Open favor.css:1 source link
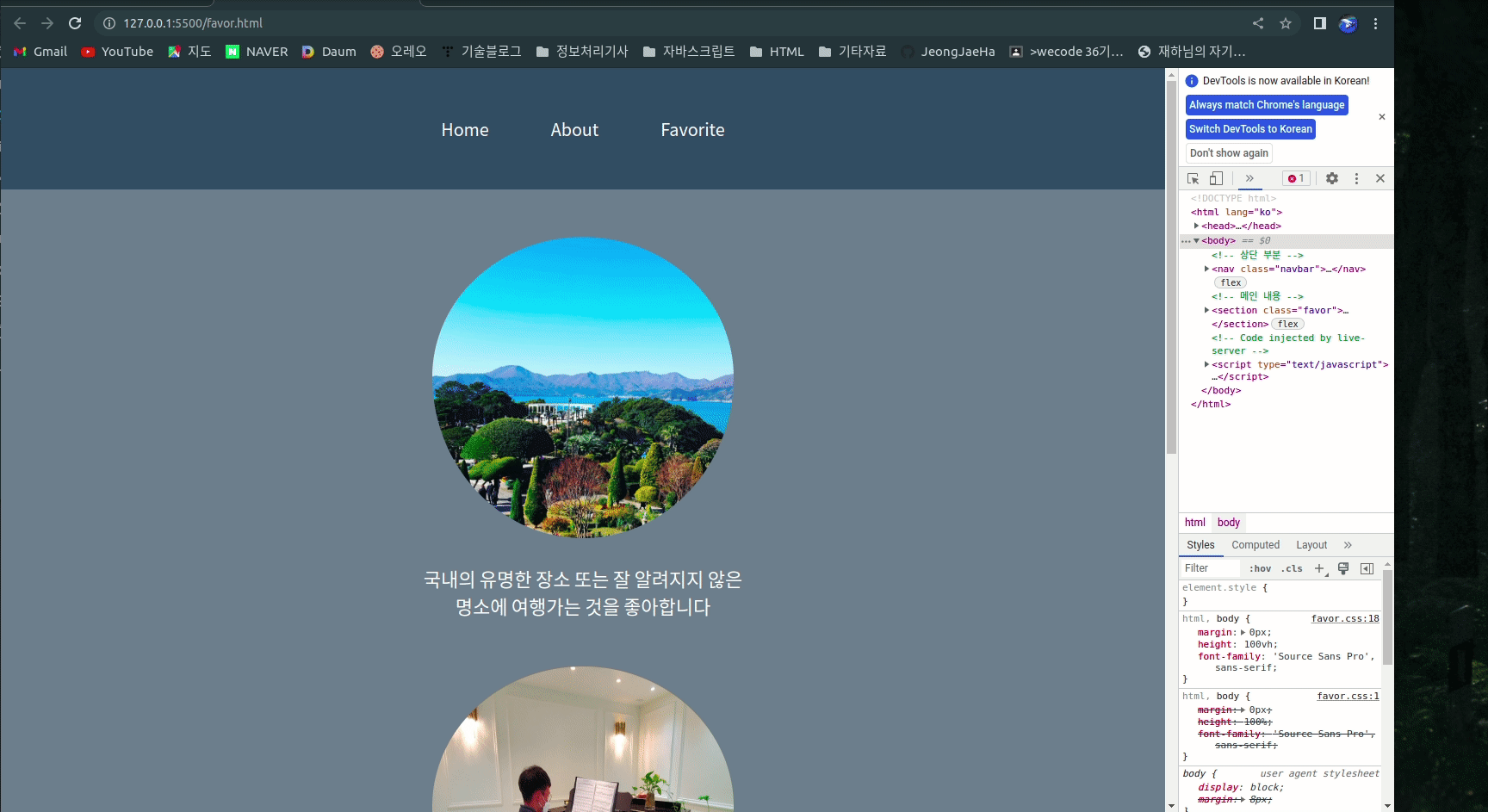Viewport: 1488px width, 812px height. 1348,696
